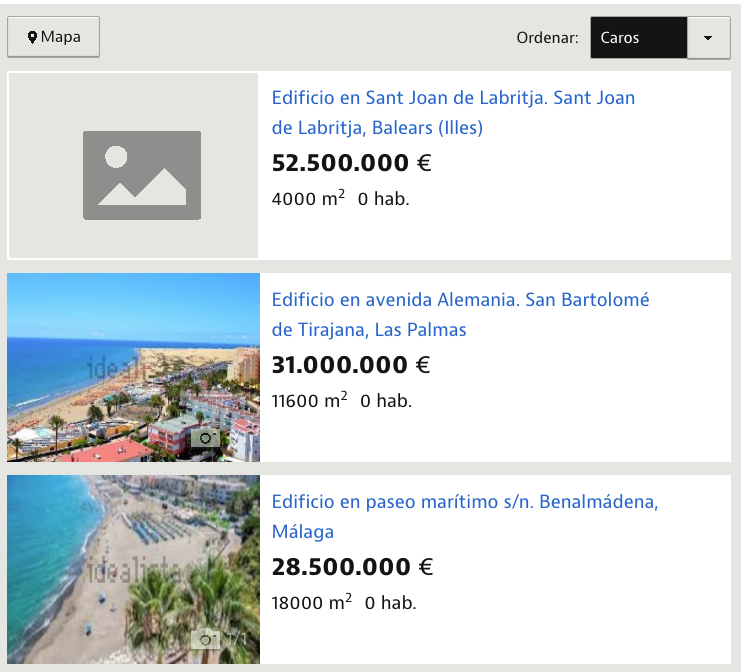Open the Mapa map view button
The height and width of the screenshot is (672, 749).
click(54, 38)
